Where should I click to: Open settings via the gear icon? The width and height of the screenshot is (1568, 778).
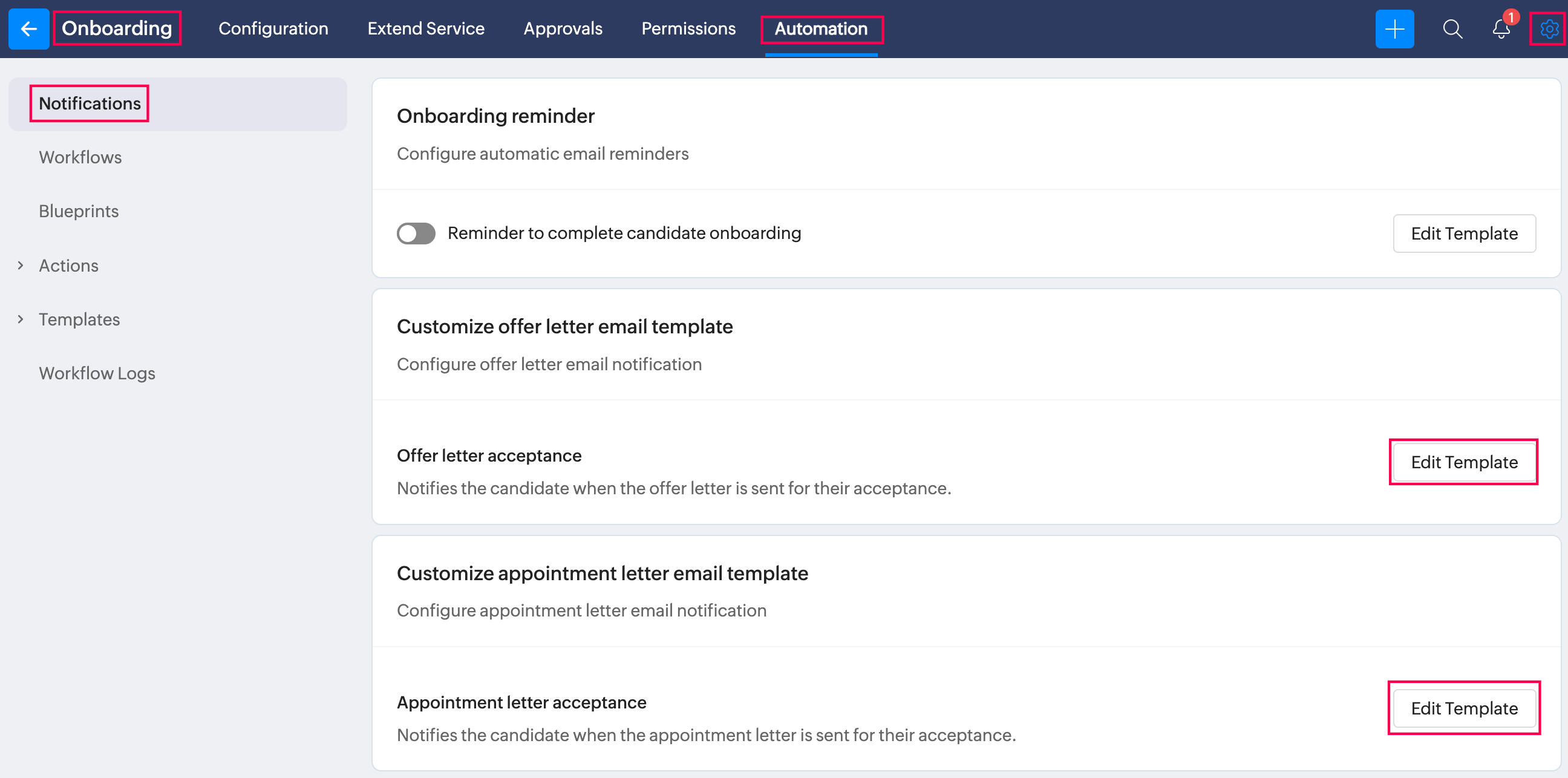click(1549, 28)
